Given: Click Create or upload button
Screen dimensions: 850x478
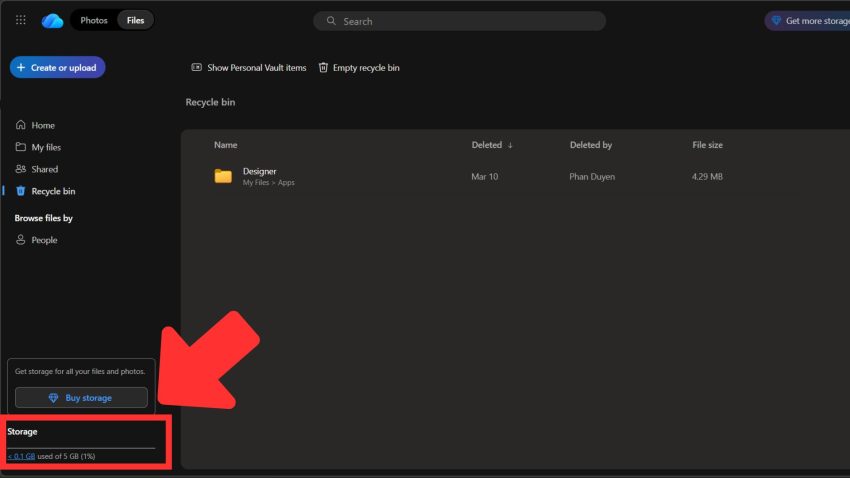Looking at the screenshot, I should 57,67.
